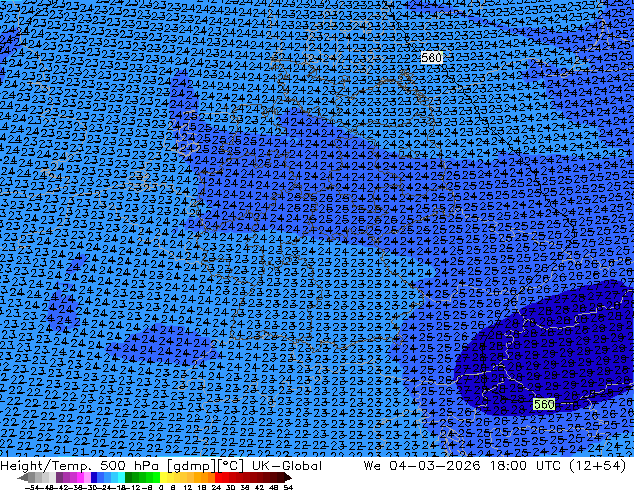Click the 18:00 UTC valid time

525,466
